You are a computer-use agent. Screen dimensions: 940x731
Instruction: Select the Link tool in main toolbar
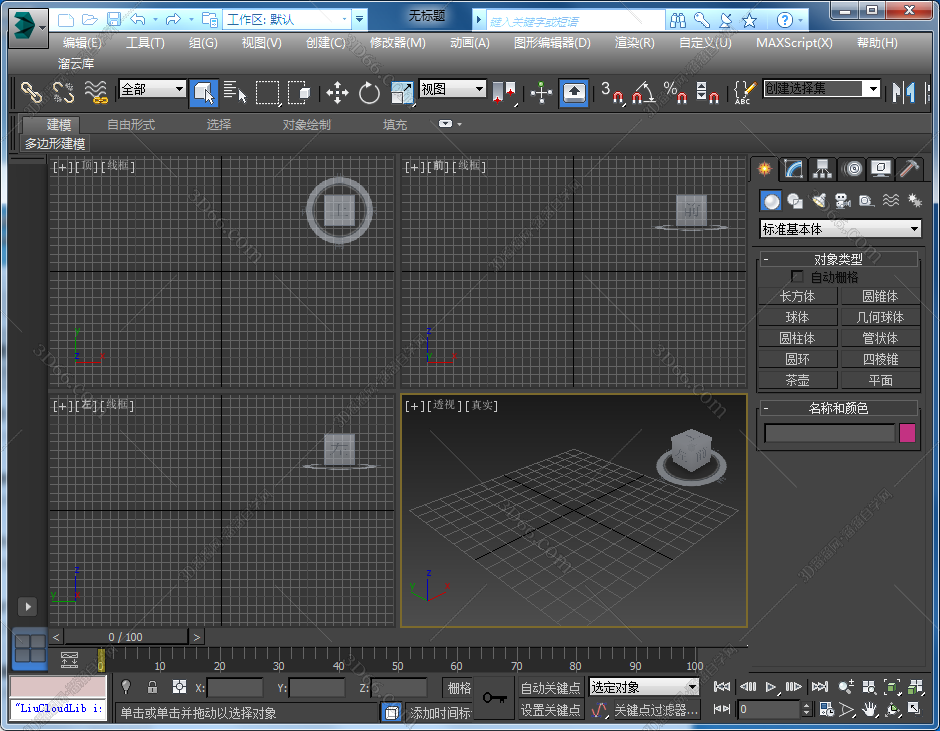coord(31,93)
